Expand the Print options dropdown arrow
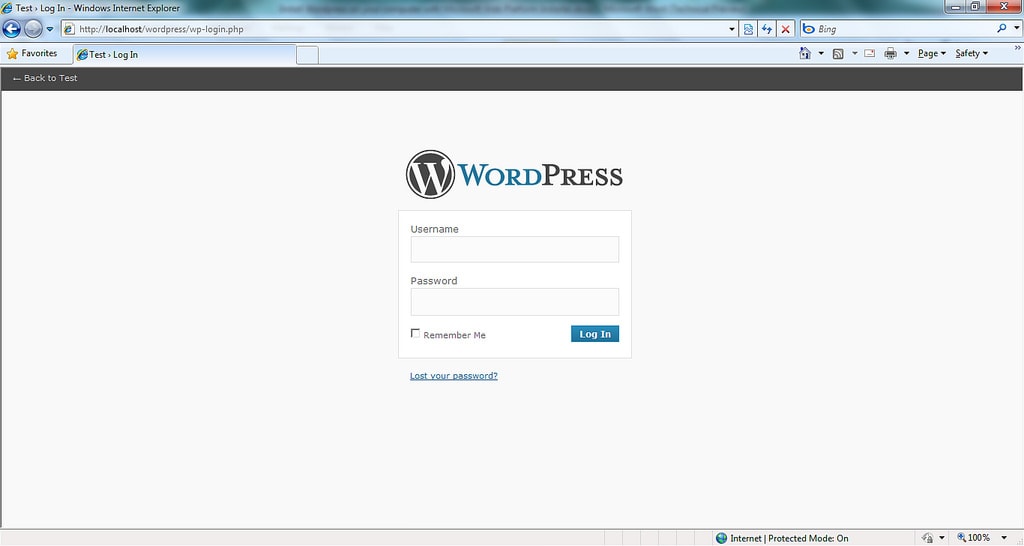 (x=906, y=54)
